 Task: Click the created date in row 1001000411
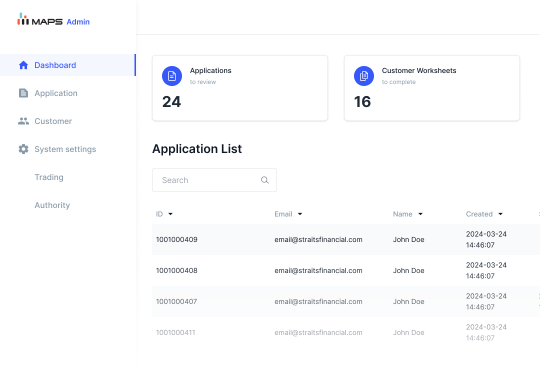click(x=486, y=333)
